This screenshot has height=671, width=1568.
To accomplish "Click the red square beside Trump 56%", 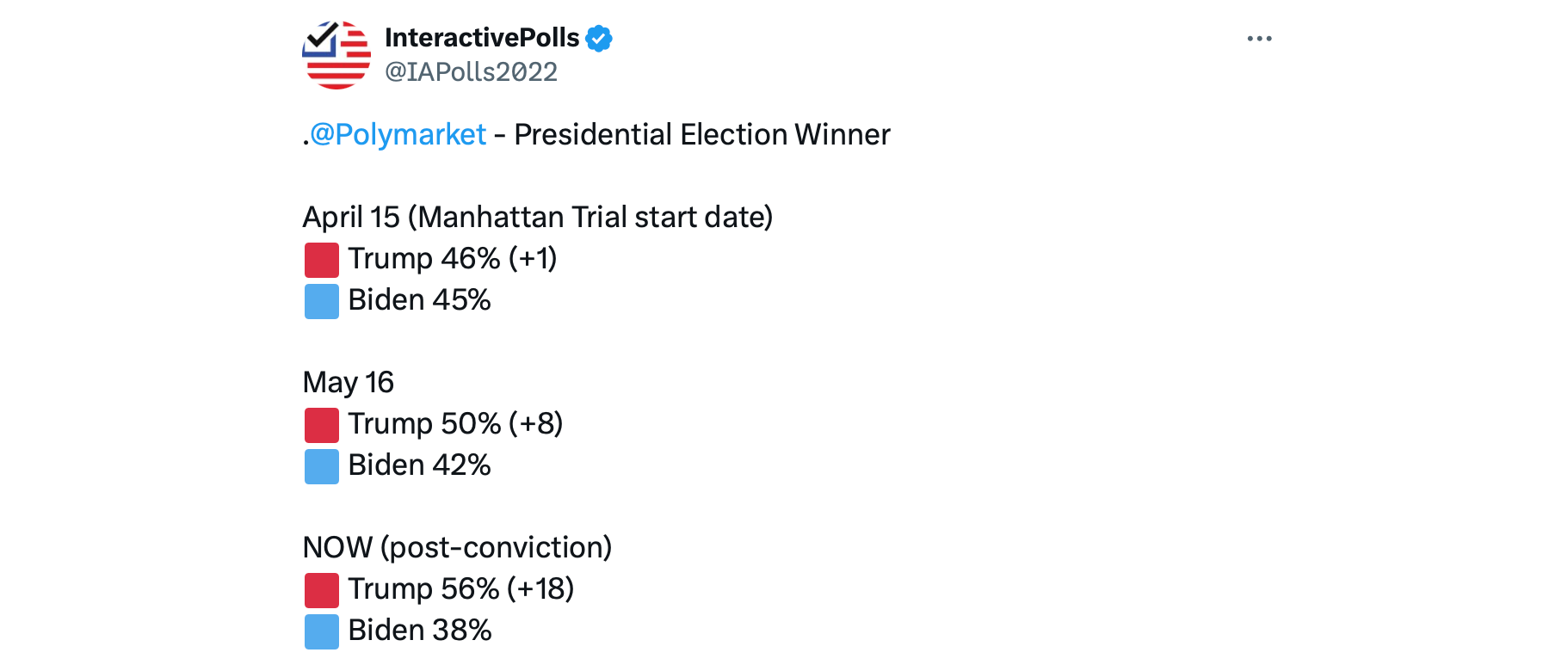I will click(x=322, y=590).
